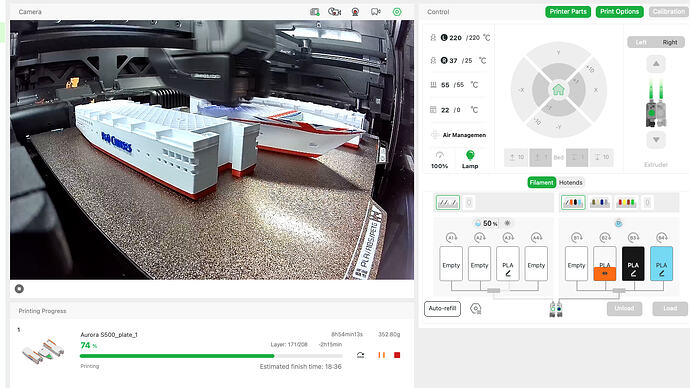Click the AMS 50% humidity indicator
This screenshot has height=388, width=690.
486,223
